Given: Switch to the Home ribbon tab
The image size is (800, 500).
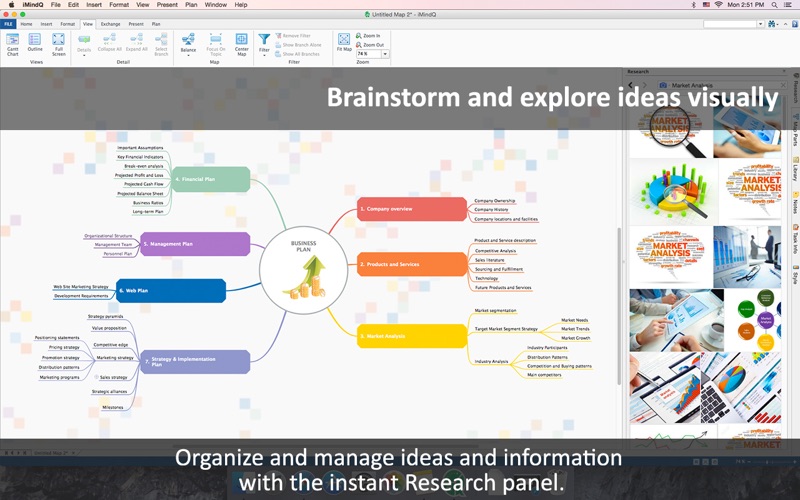Looking at the screenshot, I should 26,24.
